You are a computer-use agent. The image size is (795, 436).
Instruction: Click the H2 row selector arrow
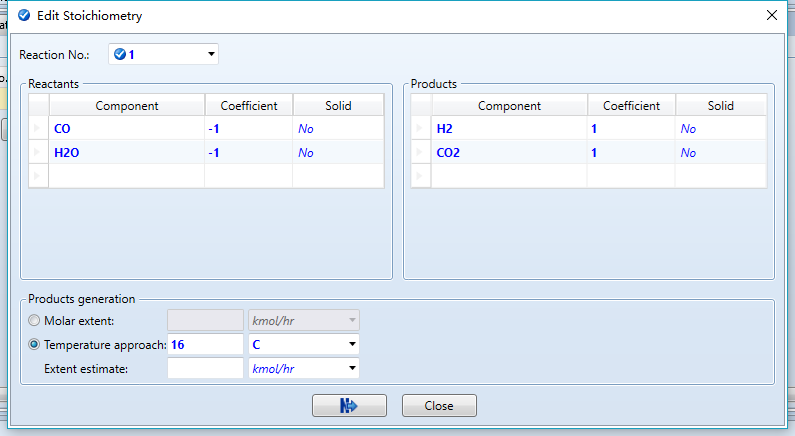421,129
